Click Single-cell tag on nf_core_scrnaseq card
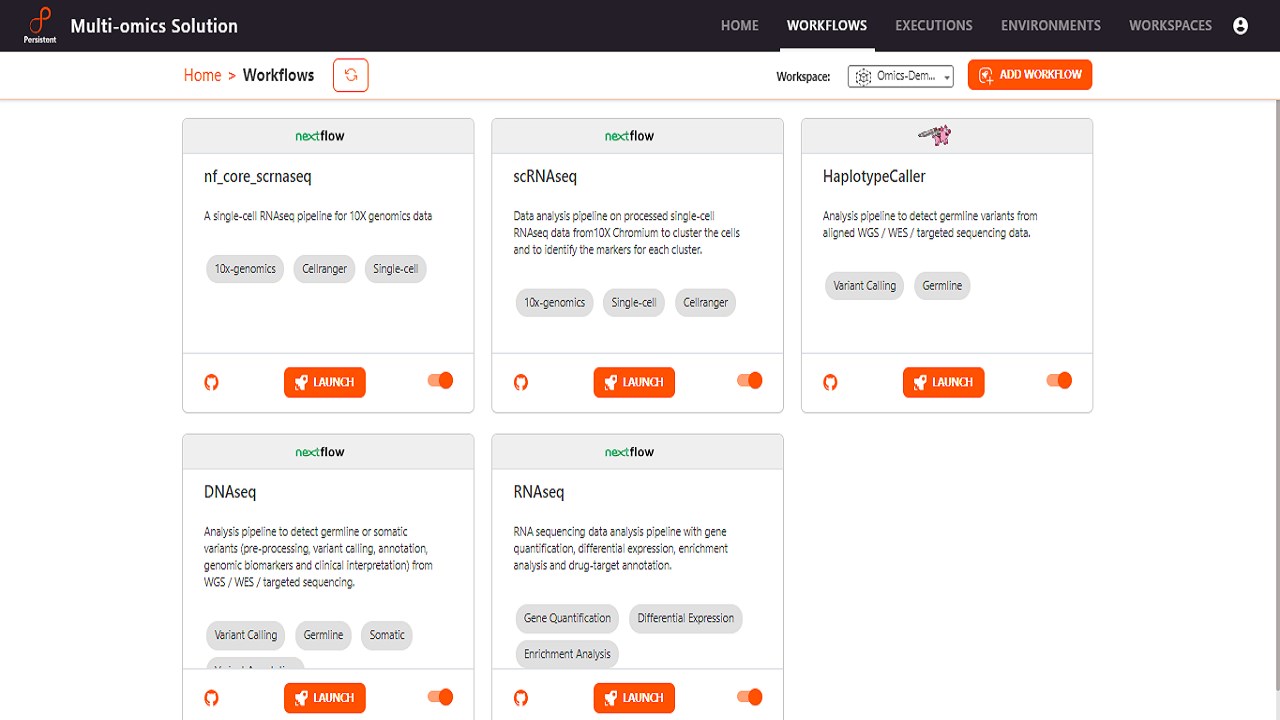The image size is (1280, 720). point(395,269)
